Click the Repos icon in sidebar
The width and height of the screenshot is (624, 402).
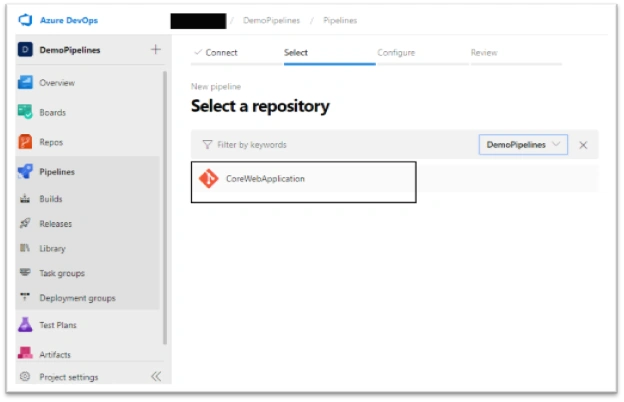(x=25, y=142)
